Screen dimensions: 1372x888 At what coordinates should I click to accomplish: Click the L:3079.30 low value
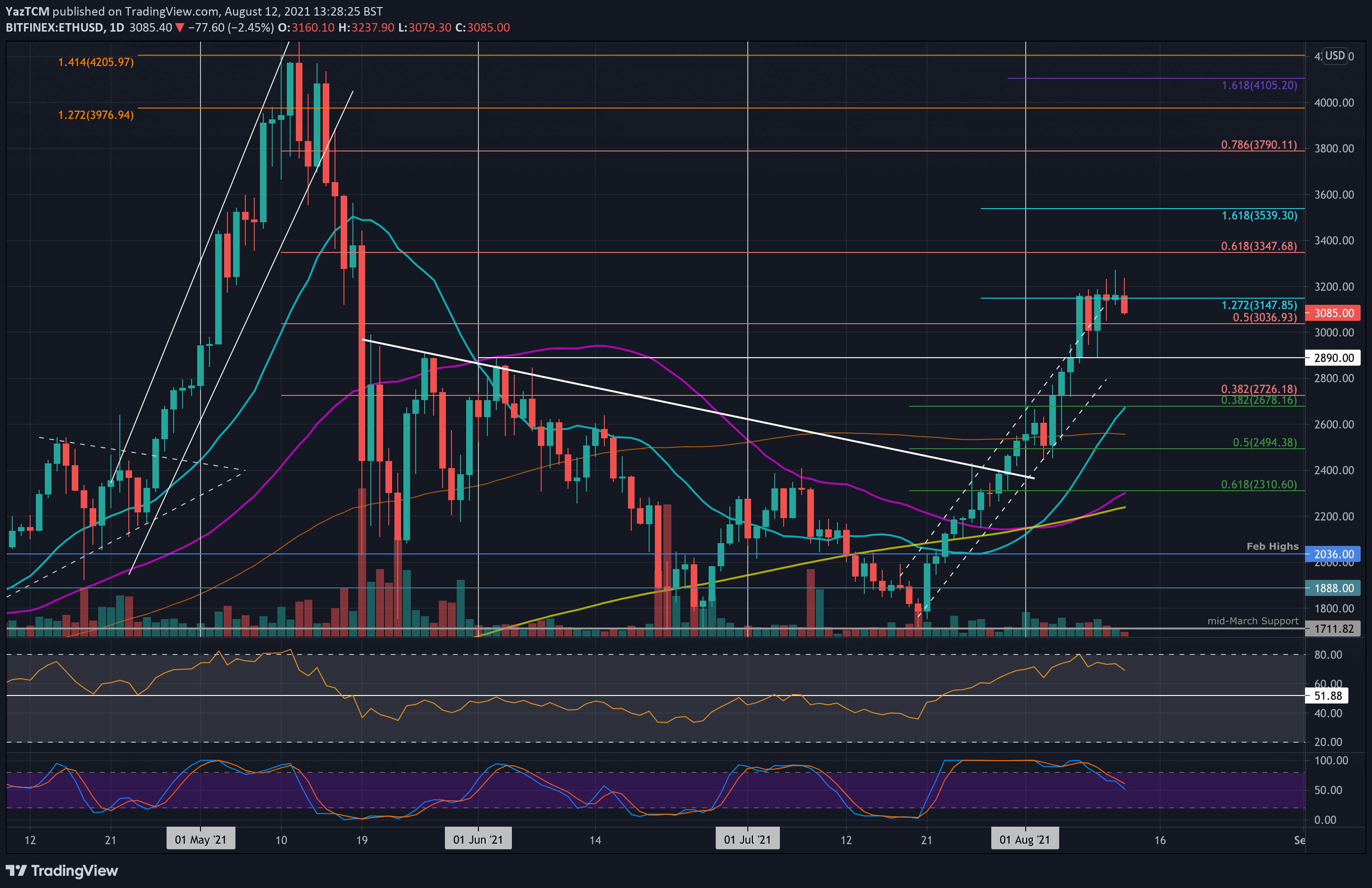(x=425, y=28)
